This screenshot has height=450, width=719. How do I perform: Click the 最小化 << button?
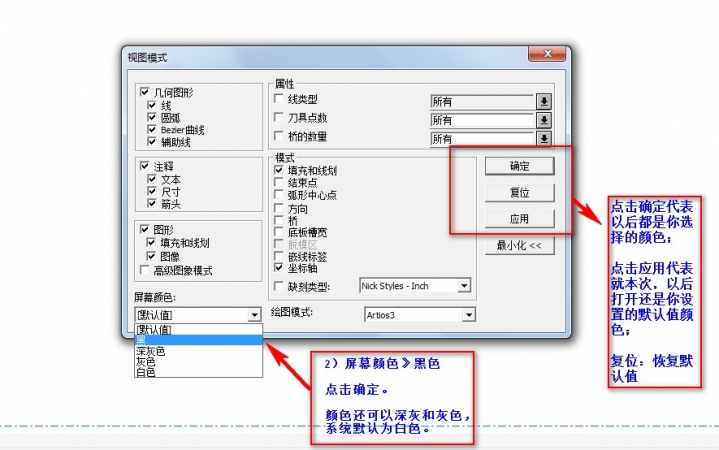(520, 245)
